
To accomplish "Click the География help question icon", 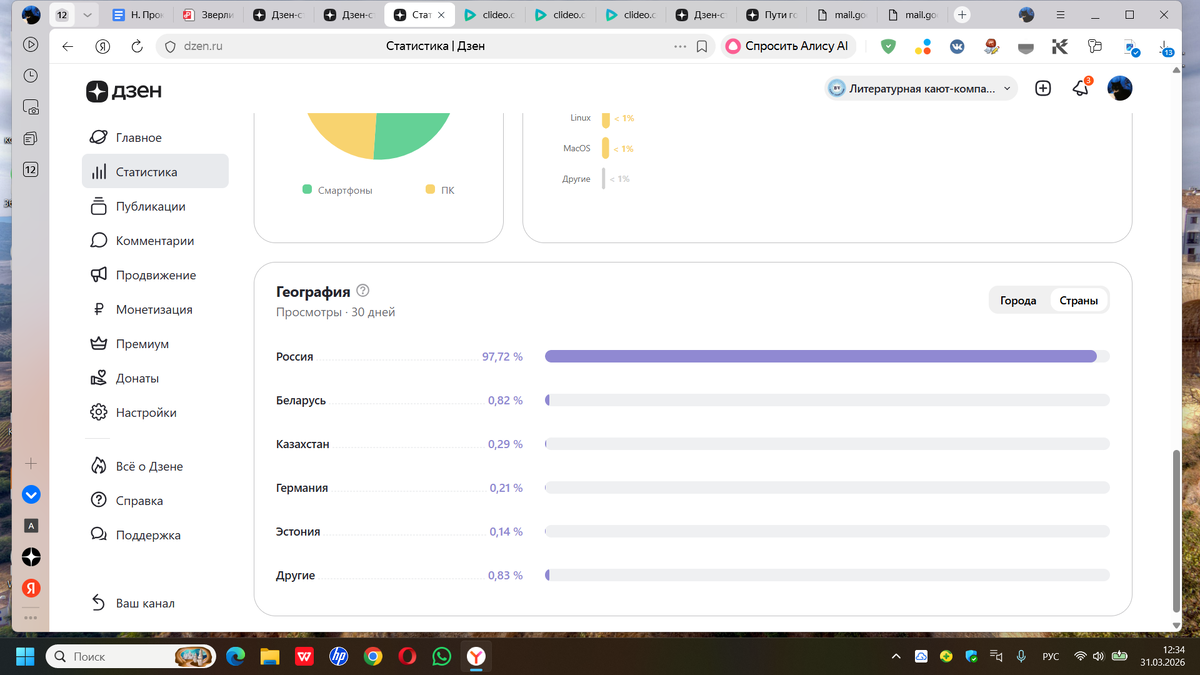I will 363,291.
